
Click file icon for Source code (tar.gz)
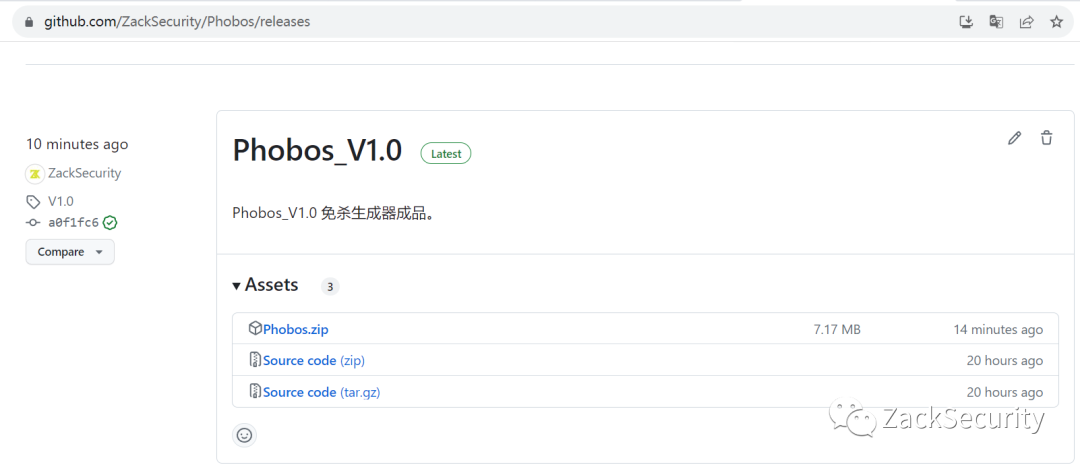coord(255,392)
